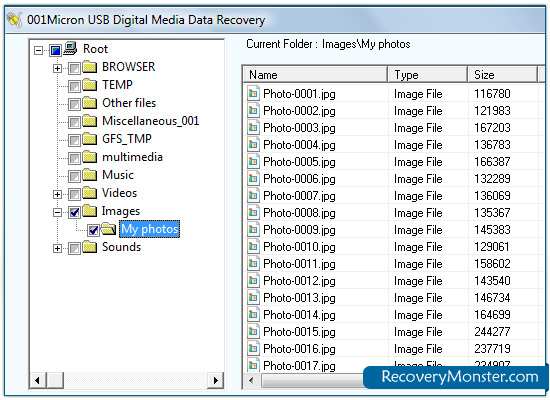The image size is (550, 400).
Task: Check the Miscellaneous_001 checkbox
Action: click(x=74, y=122)
